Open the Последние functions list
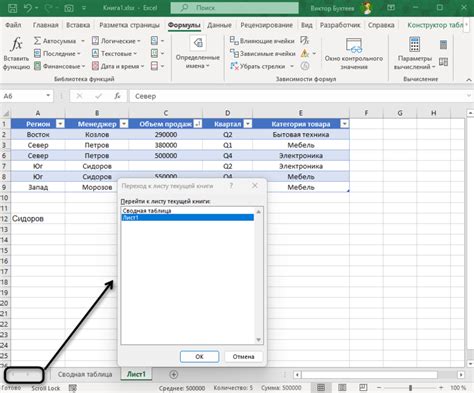The width and height of the screenshot is (474, 393). (x=57, y=53)
